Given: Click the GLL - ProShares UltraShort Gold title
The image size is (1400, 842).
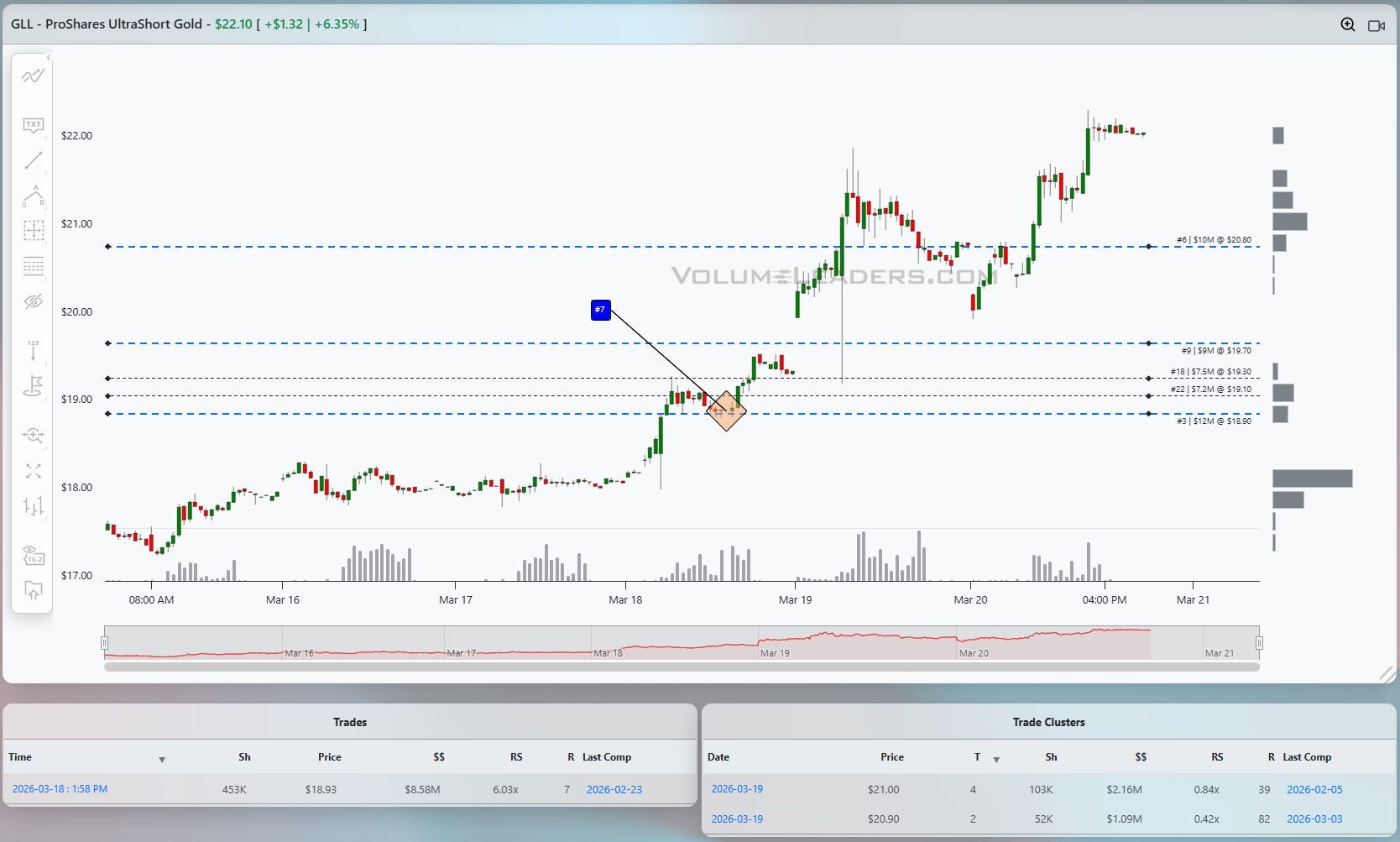Looking at the screenshot, I should (x=107, y=24).
